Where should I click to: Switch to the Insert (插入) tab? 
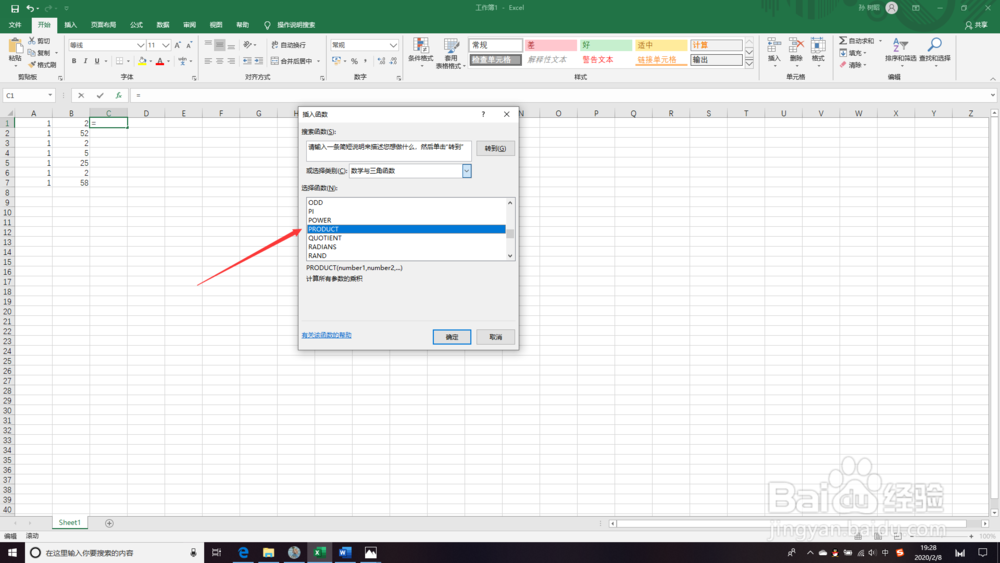70,25
